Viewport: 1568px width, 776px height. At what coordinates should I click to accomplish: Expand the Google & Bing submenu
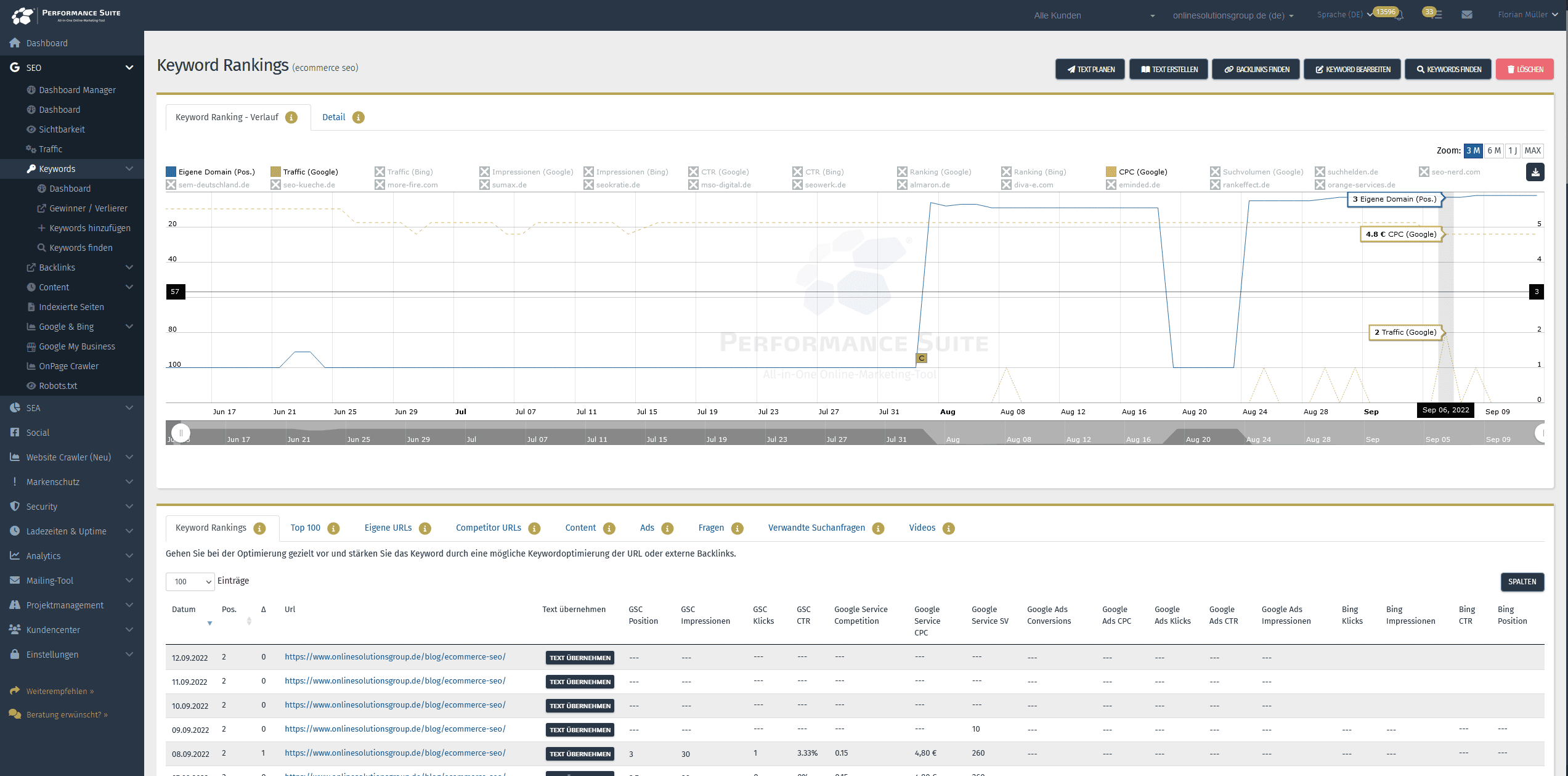[129, 327]
